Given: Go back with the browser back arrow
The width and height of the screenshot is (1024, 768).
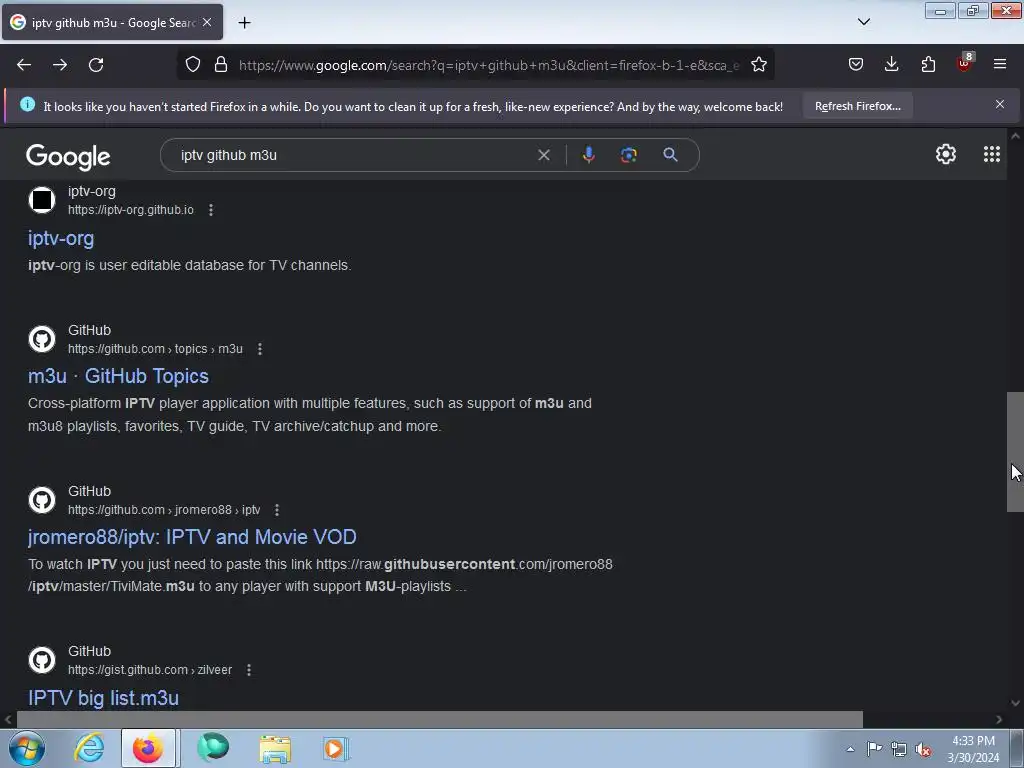Looking at the screenshot, I should [x=24, y=65].
